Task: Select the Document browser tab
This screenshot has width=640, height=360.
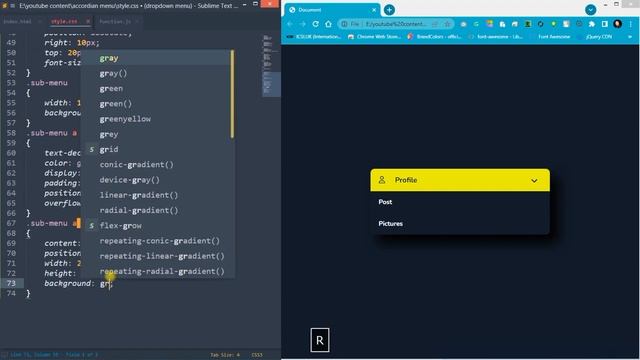Action: 332,10
